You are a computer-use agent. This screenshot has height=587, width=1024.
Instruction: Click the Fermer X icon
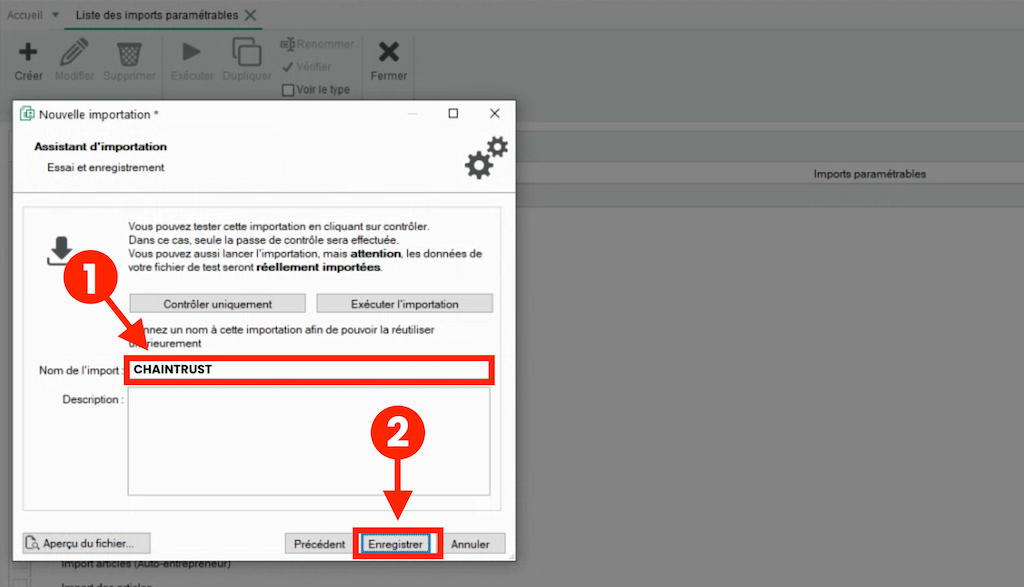click(389, 52)
